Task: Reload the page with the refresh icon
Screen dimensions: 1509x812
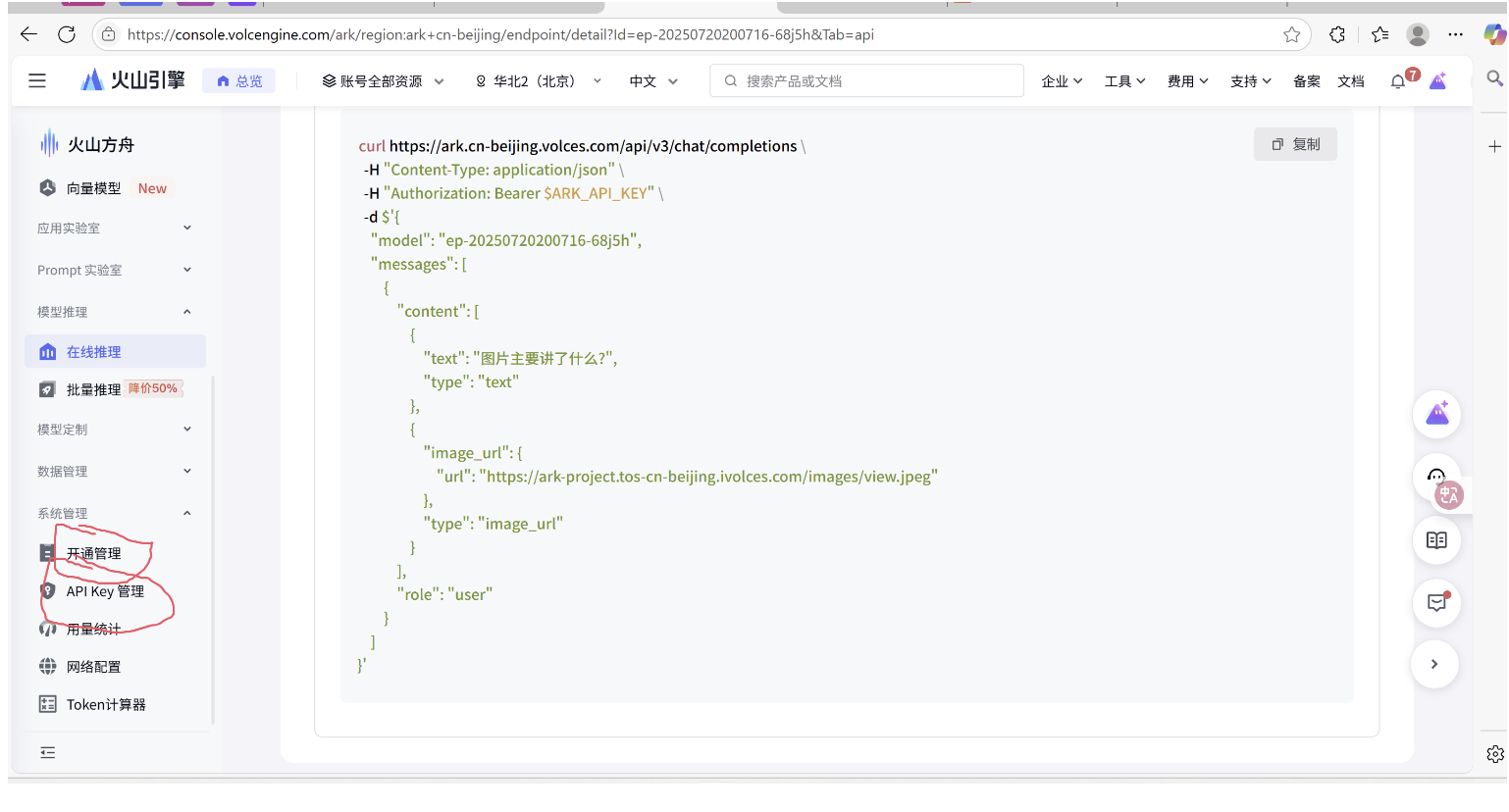Action: 67,34
